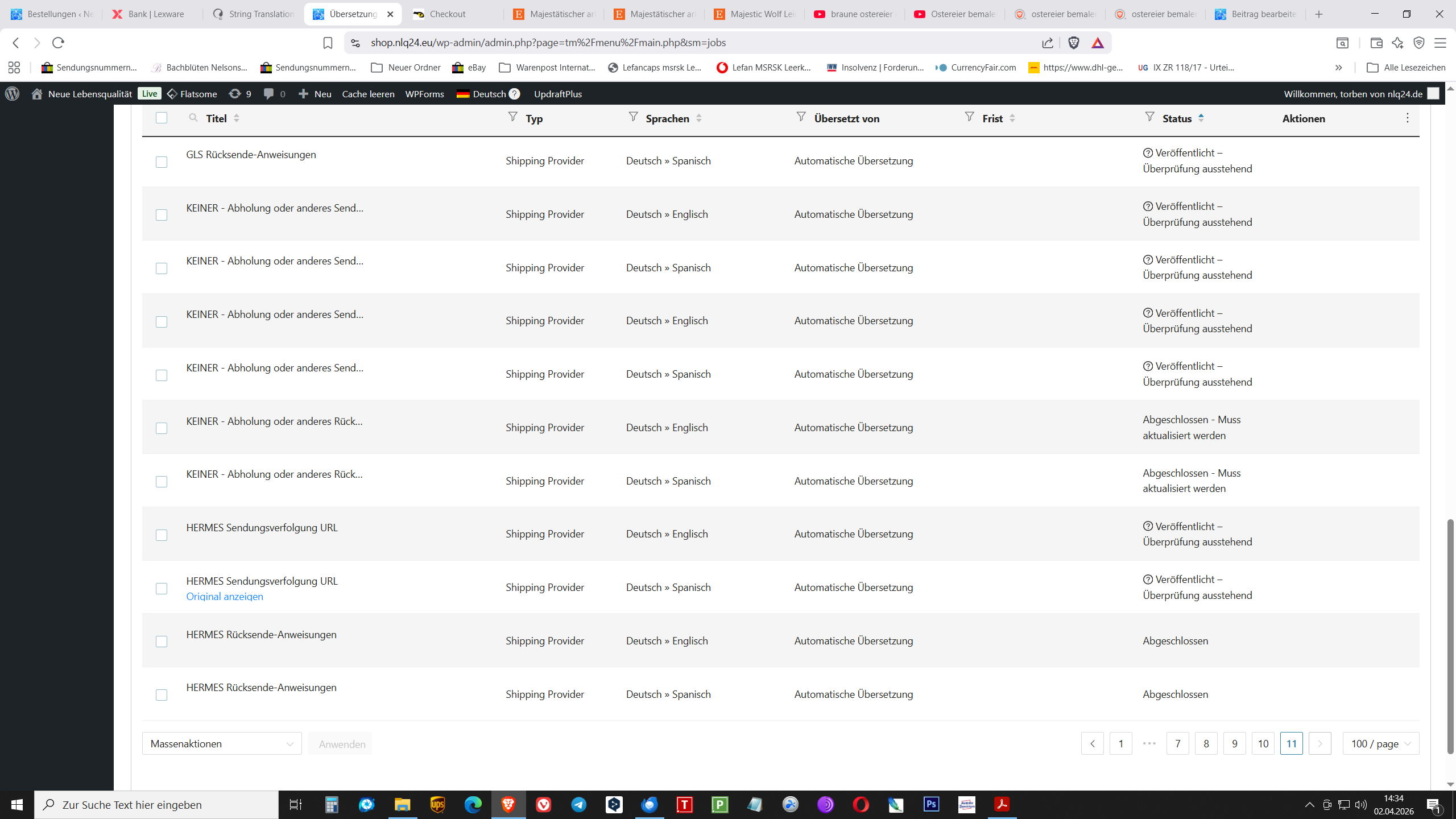
Task: Click the Typ column filter icon
Action: click(512, 117)
